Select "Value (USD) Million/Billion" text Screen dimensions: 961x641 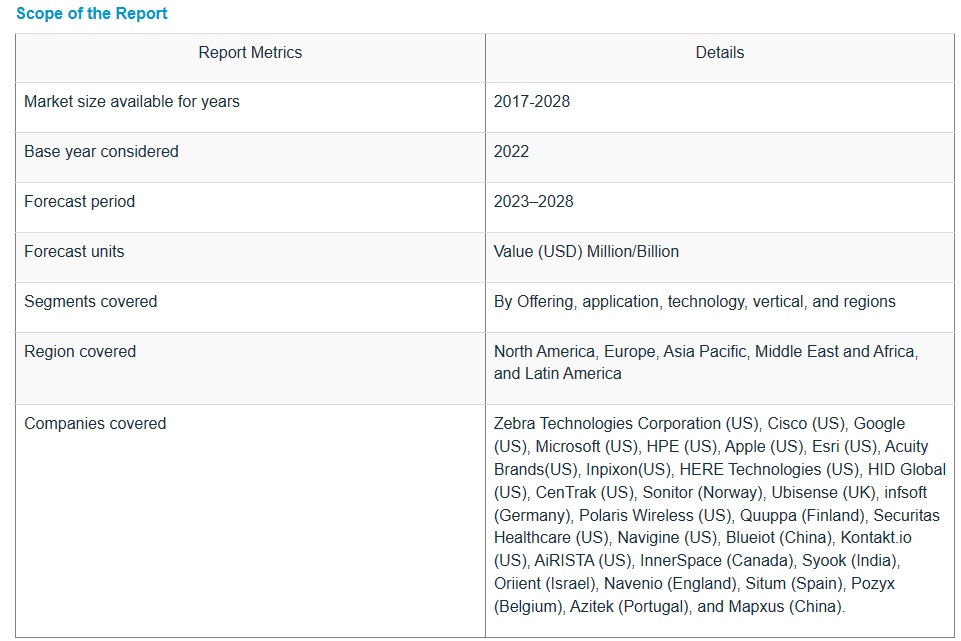click(x=586, y=251)
